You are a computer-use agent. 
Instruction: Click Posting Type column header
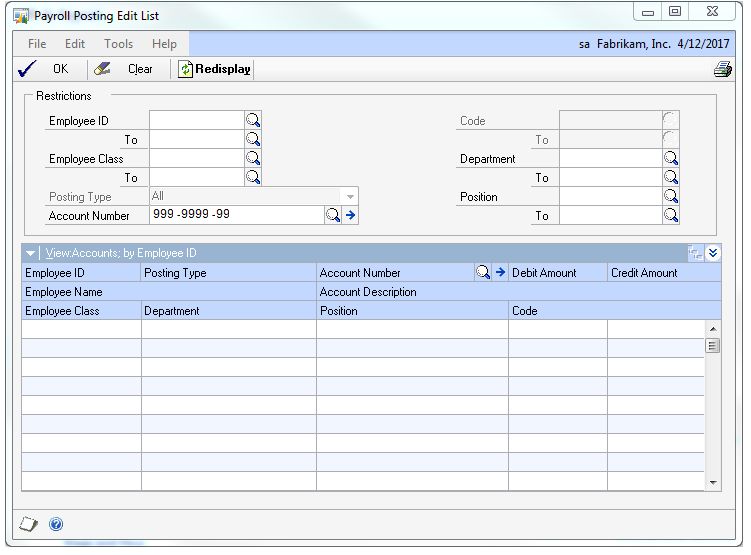229,272
